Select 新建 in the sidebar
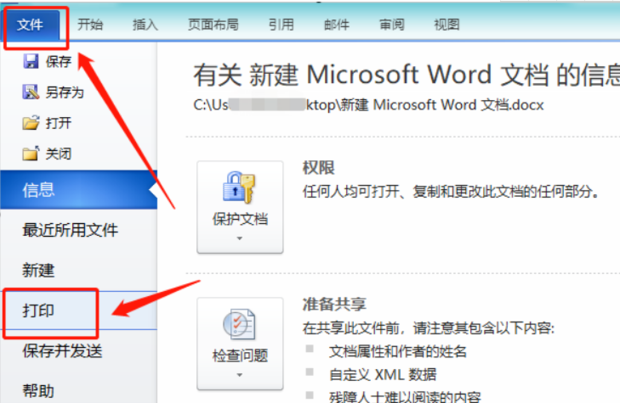This screenshot has width=620, height=403. click(x=38, y=271)
